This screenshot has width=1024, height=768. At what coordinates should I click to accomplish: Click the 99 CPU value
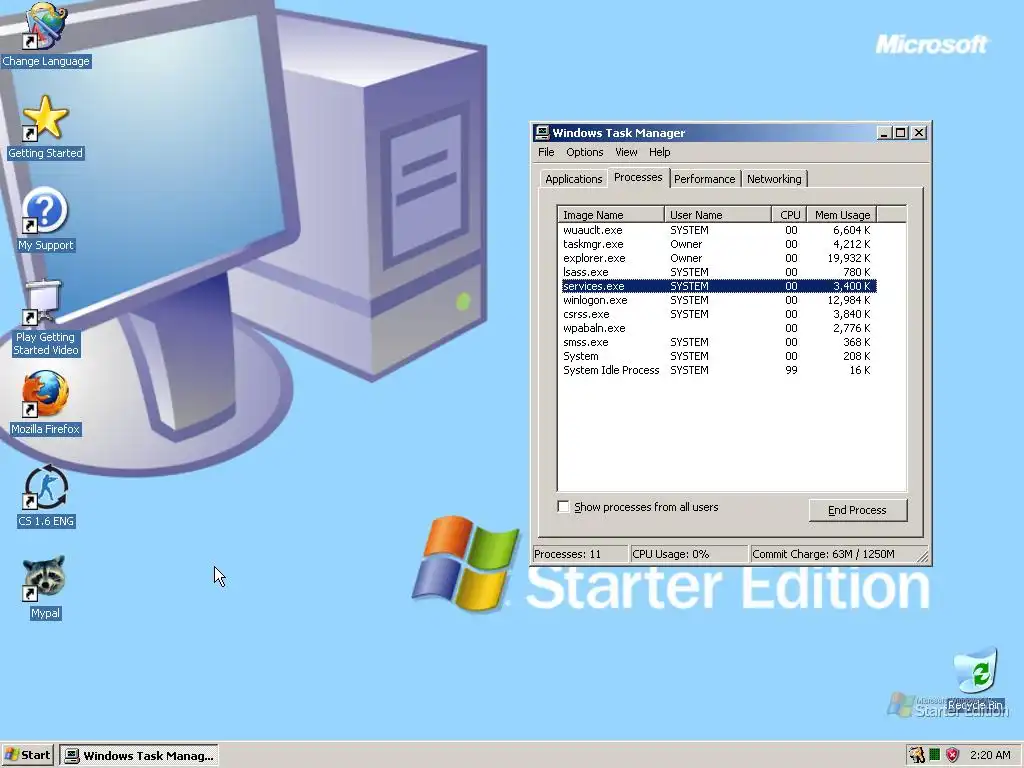pyautogui.click(x=791, y=370)
